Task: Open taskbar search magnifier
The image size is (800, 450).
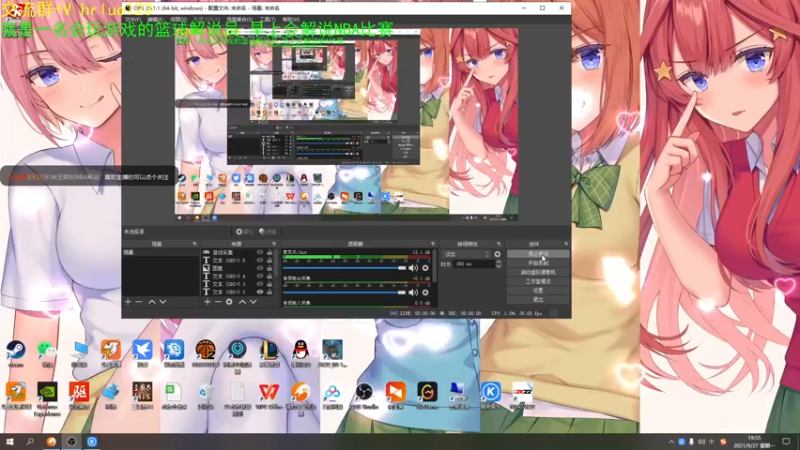Action: (x=30, y=442)
